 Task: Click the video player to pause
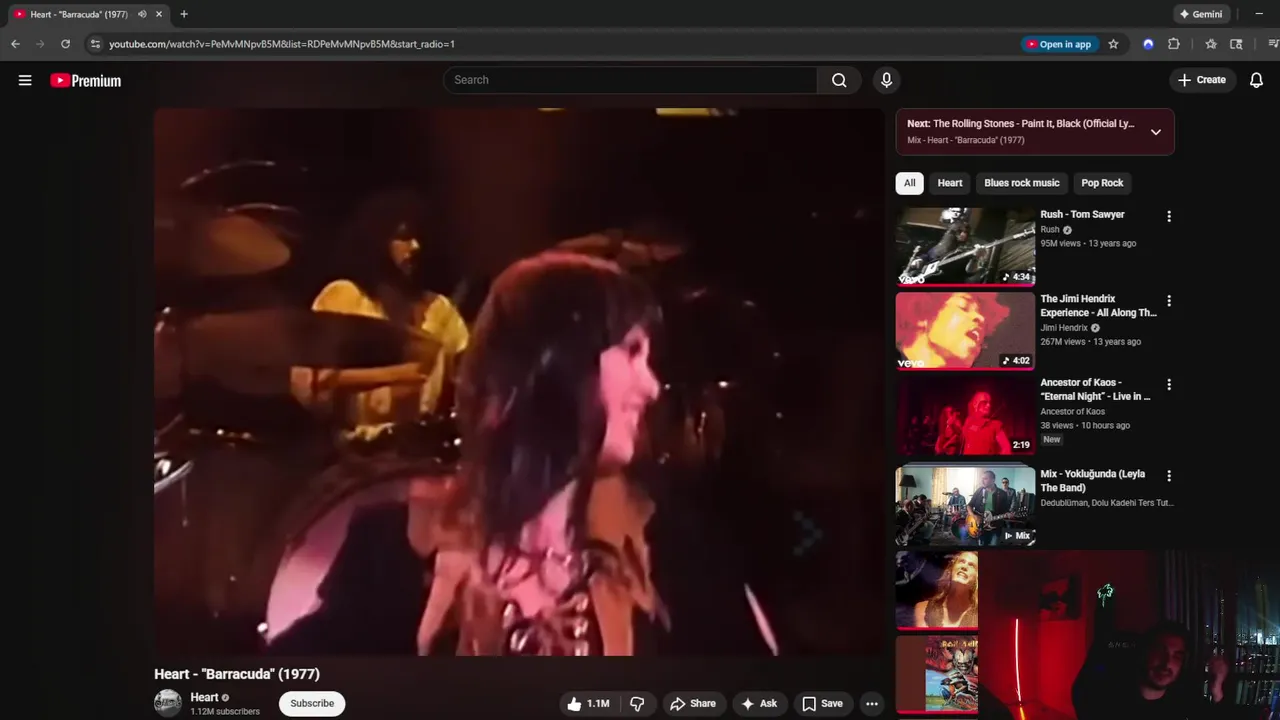pos(519,382)
